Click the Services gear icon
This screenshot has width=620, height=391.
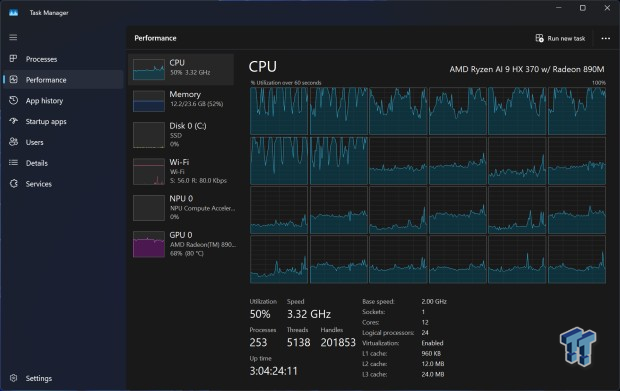(13, 183)
